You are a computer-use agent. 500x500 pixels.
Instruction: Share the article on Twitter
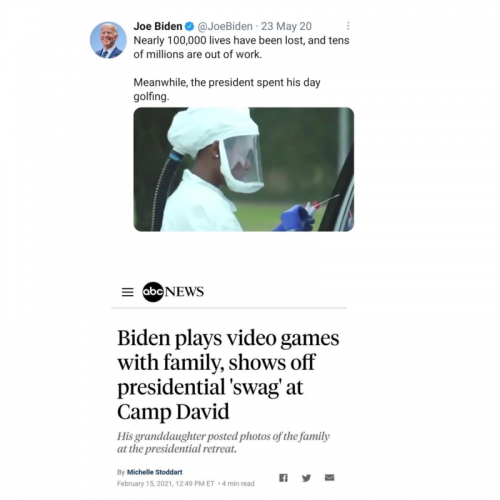point(306,478)
